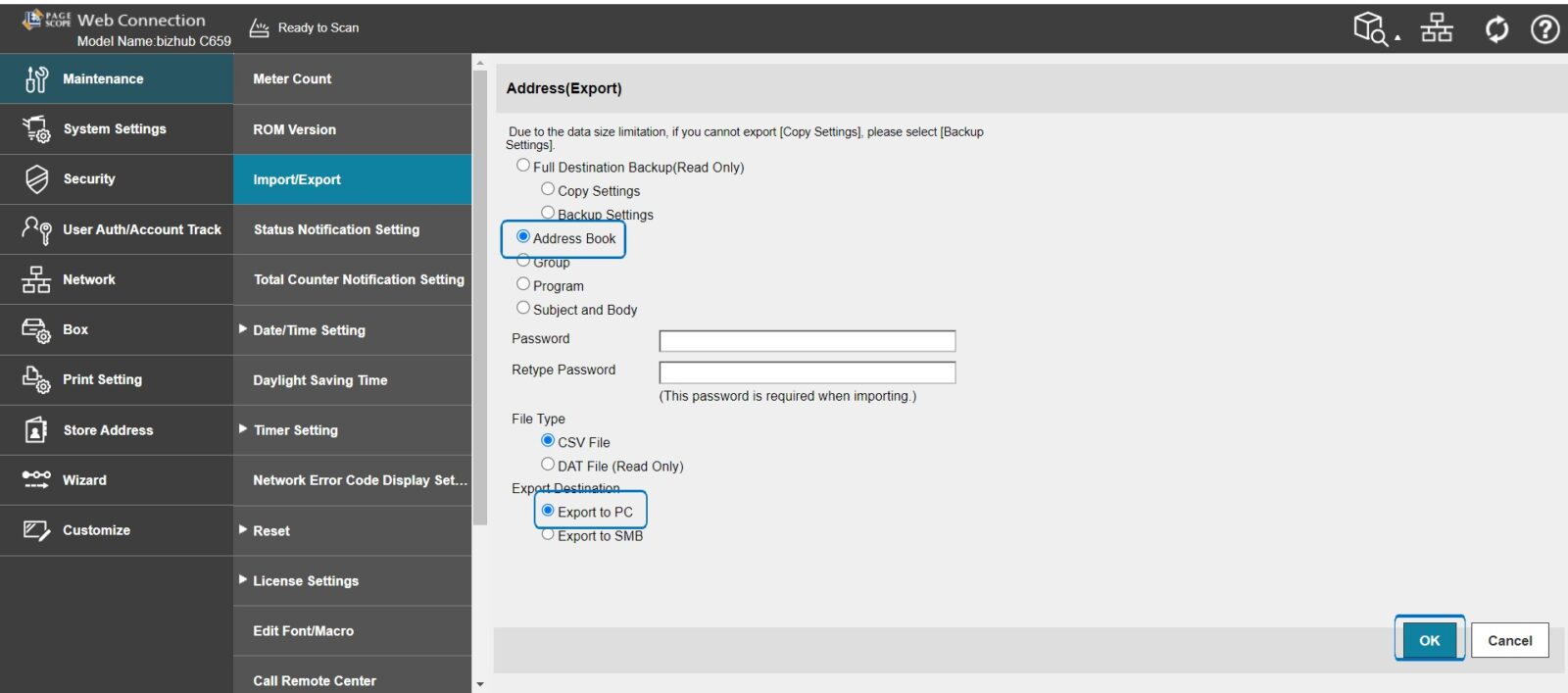Click the refresh icon in header

(x=1496, y=29)
